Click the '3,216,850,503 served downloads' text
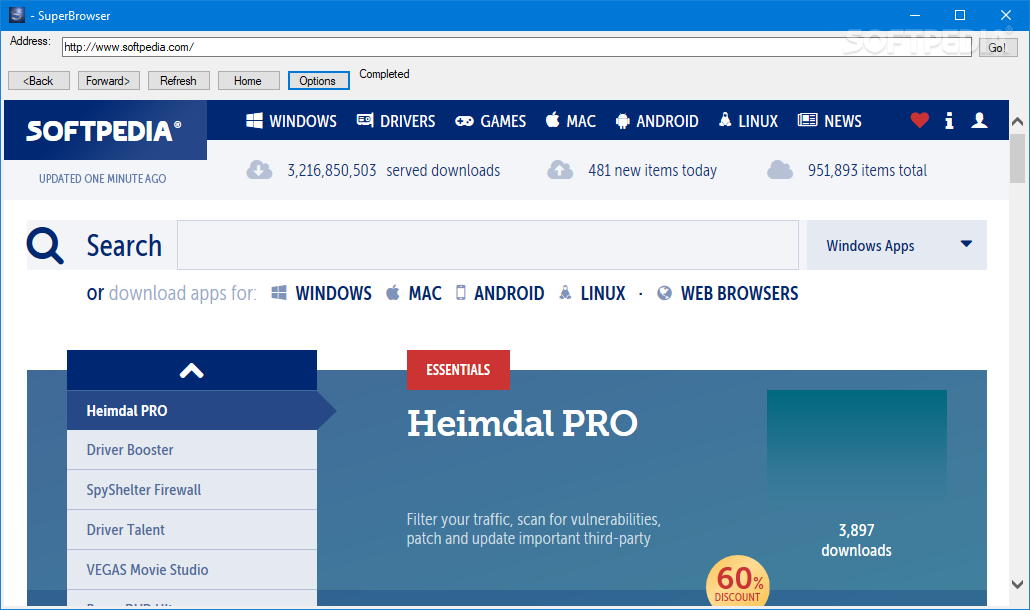Viewport: 1030px width, 610px height. [393, 171]
